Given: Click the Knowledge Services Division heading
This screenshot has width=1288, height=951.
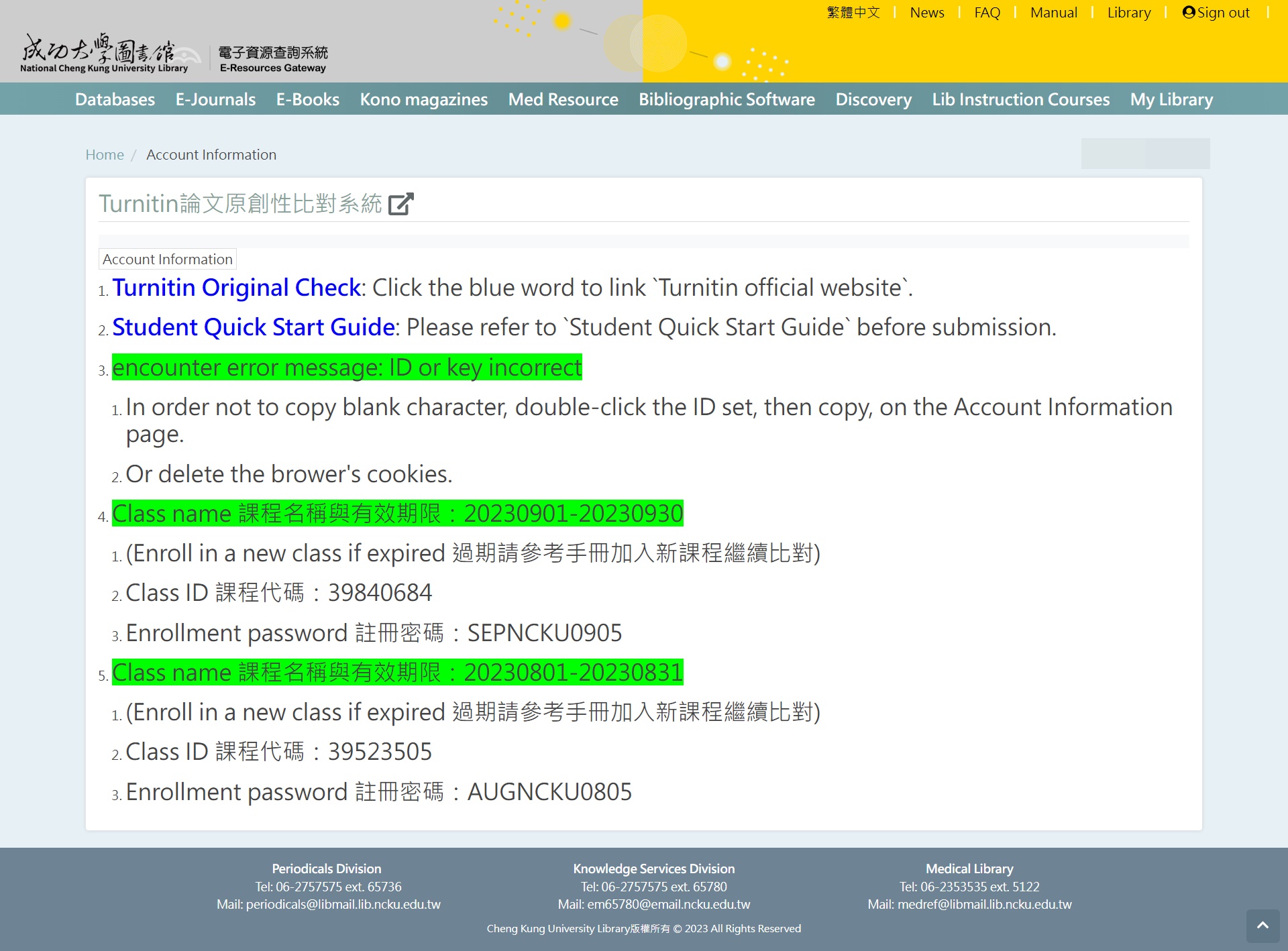Looking at the screenshot, I should pyautogui.click(x=654, y=869).
